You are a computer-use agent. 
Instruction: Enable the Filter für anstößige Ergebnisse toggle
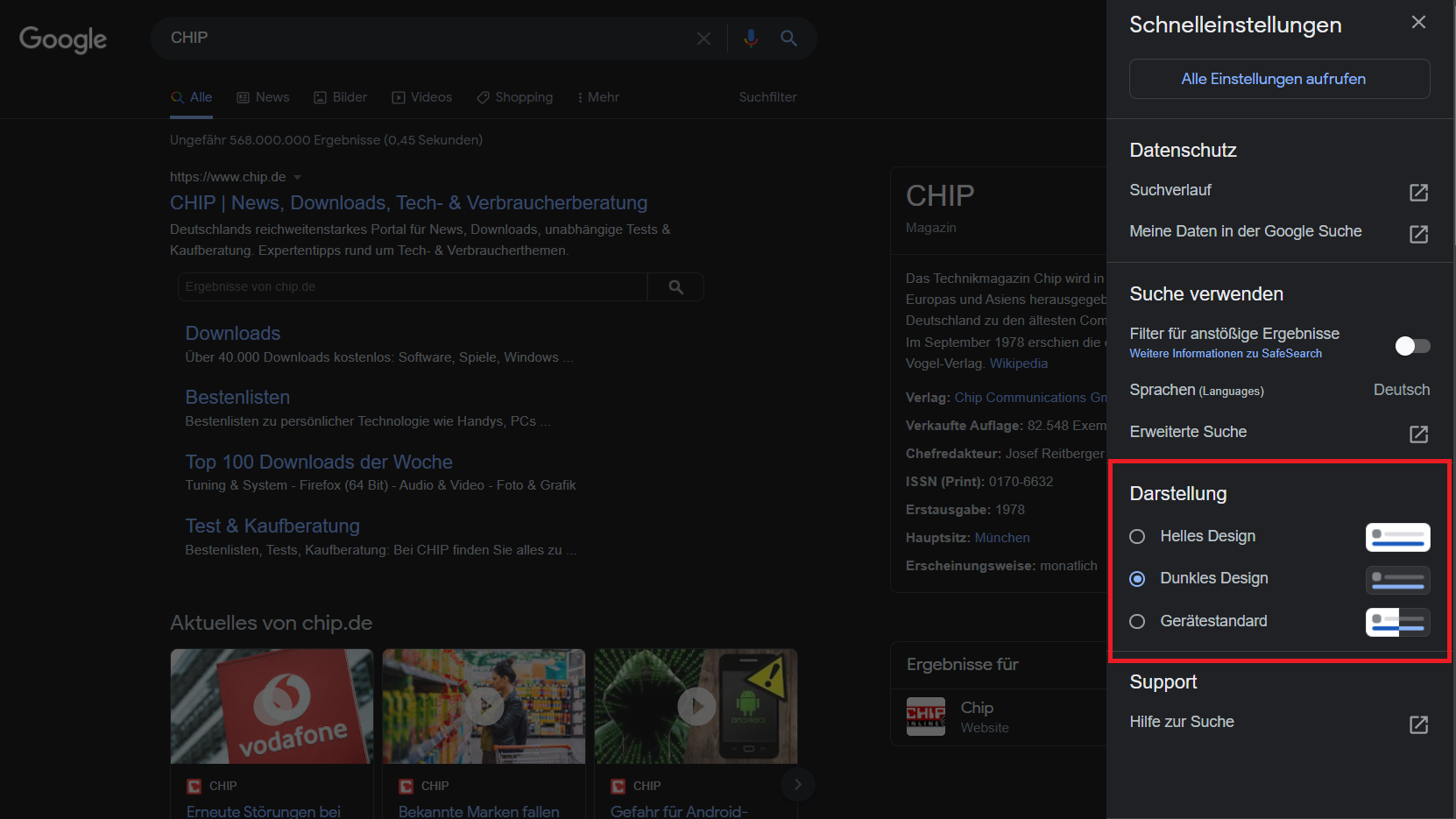(x=1411, y=345)
